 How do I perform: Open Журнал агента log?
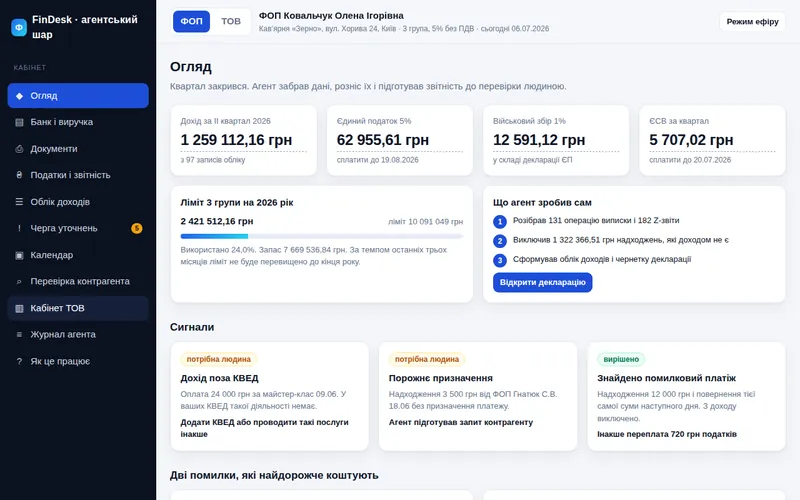78,335
